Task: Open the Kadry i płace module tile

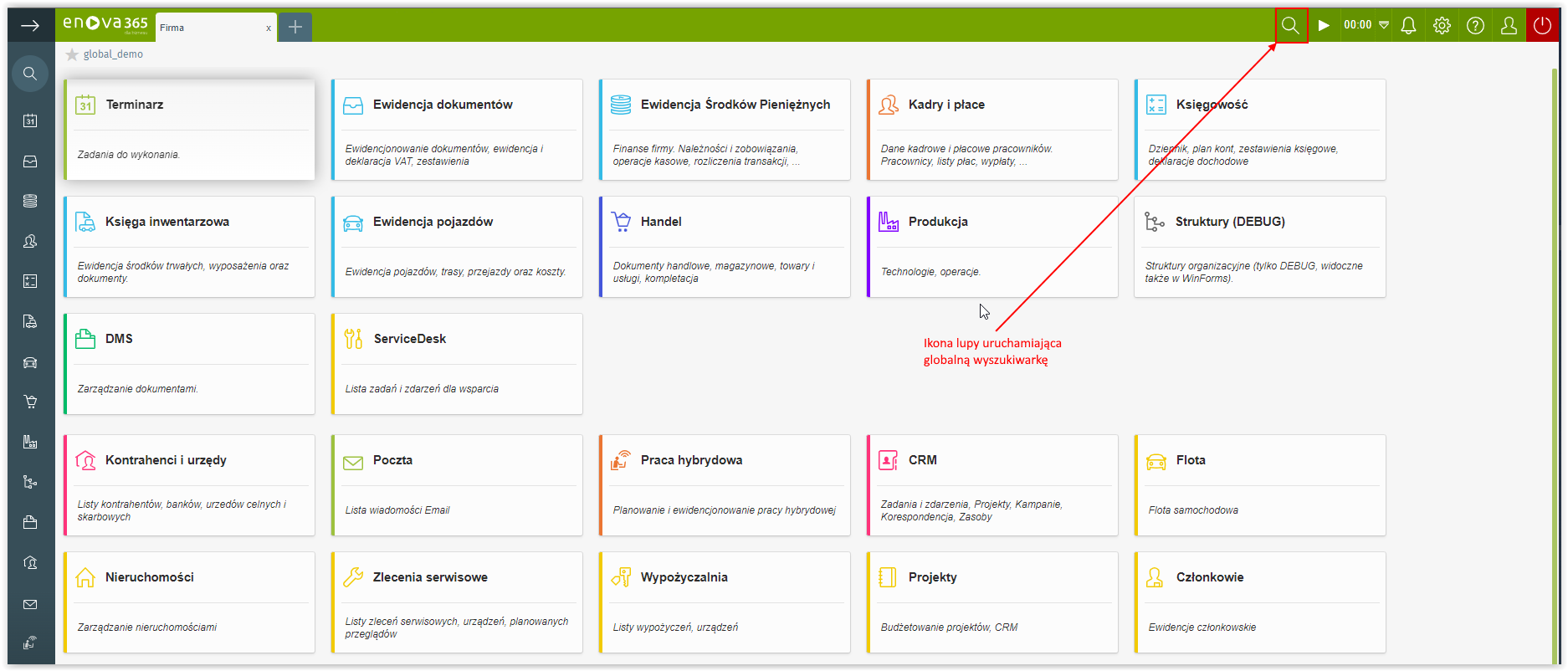Action: [992, 130]
